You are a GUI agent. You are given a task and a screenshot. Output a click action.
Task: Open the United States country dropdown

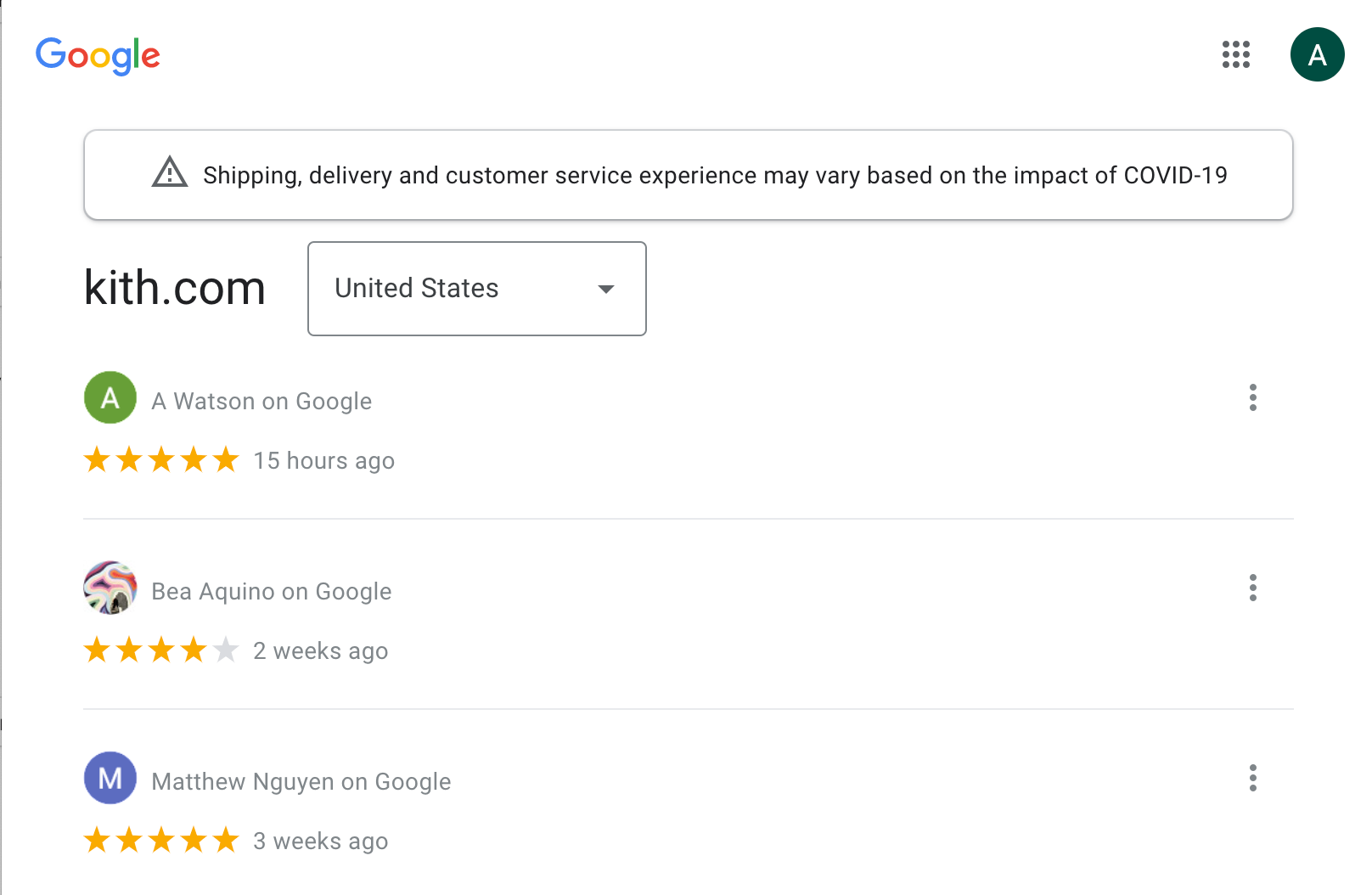tap(476, 289)
